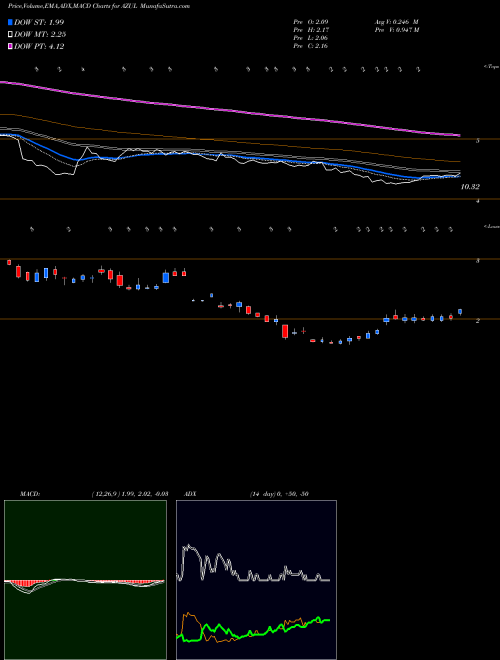Click the 'MACD:' panel heading
The width and height of the screenshot is (500, 660).
click(x=30, y=494)
